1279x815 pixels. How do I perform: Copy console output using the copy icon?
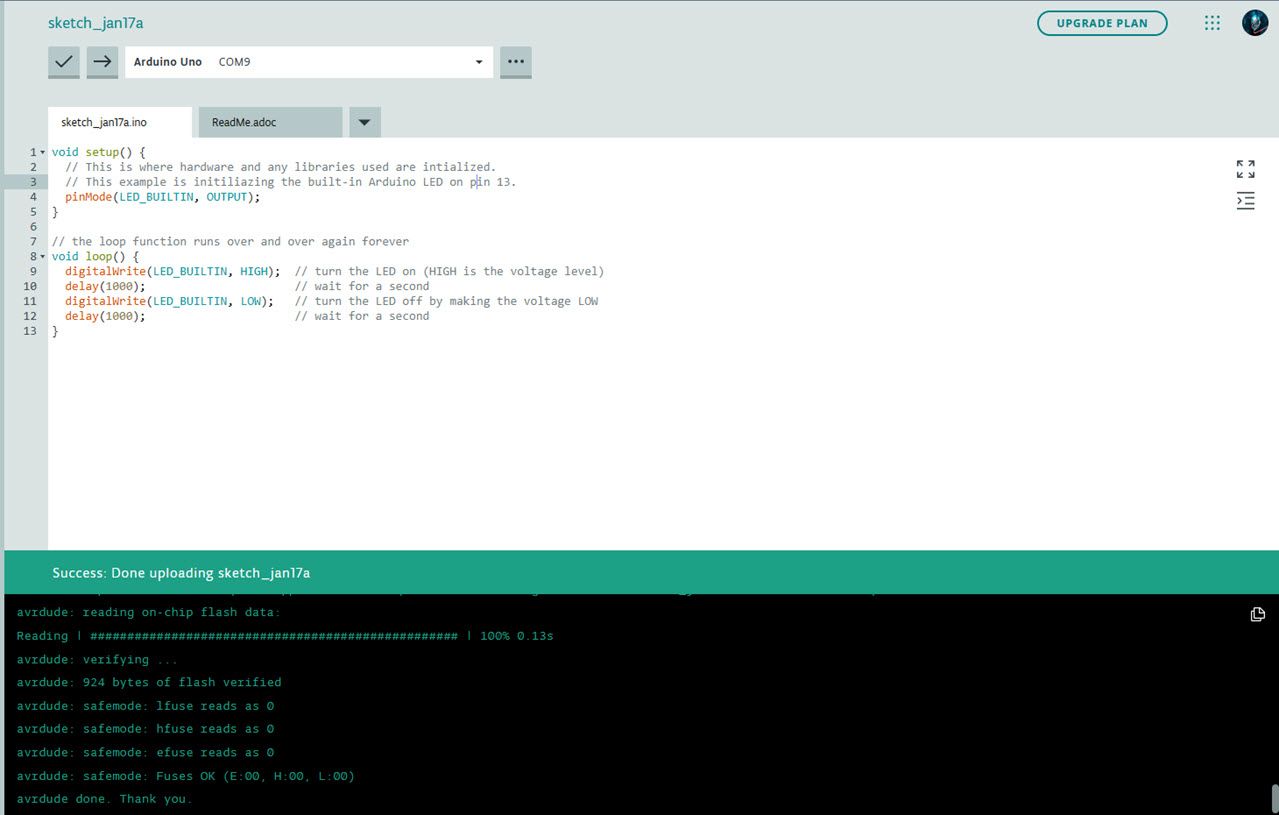(x=1257, y=614)
